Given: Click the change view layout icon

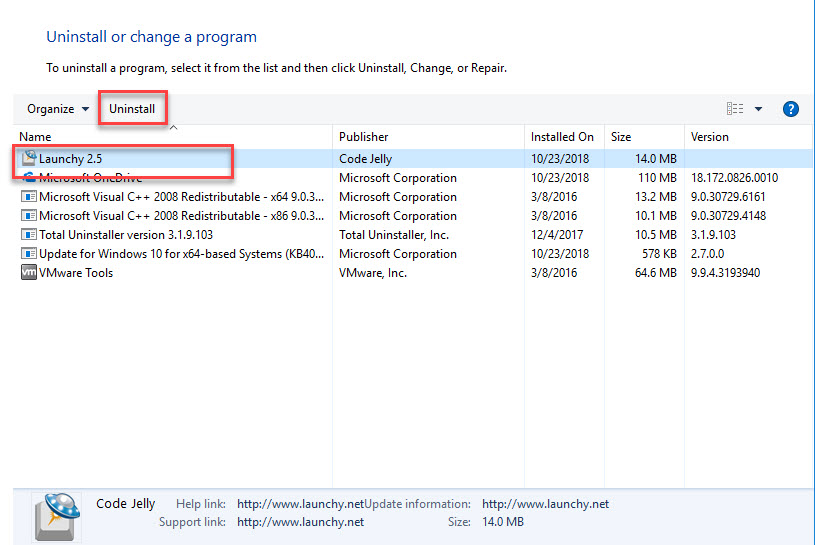Looking at the screenshot, I should click(734, 109).
